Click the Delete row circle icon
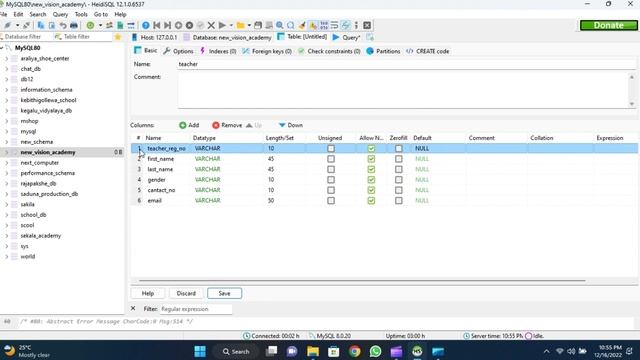The height and width of the screenshot is (360, 640). click(189, 25)
